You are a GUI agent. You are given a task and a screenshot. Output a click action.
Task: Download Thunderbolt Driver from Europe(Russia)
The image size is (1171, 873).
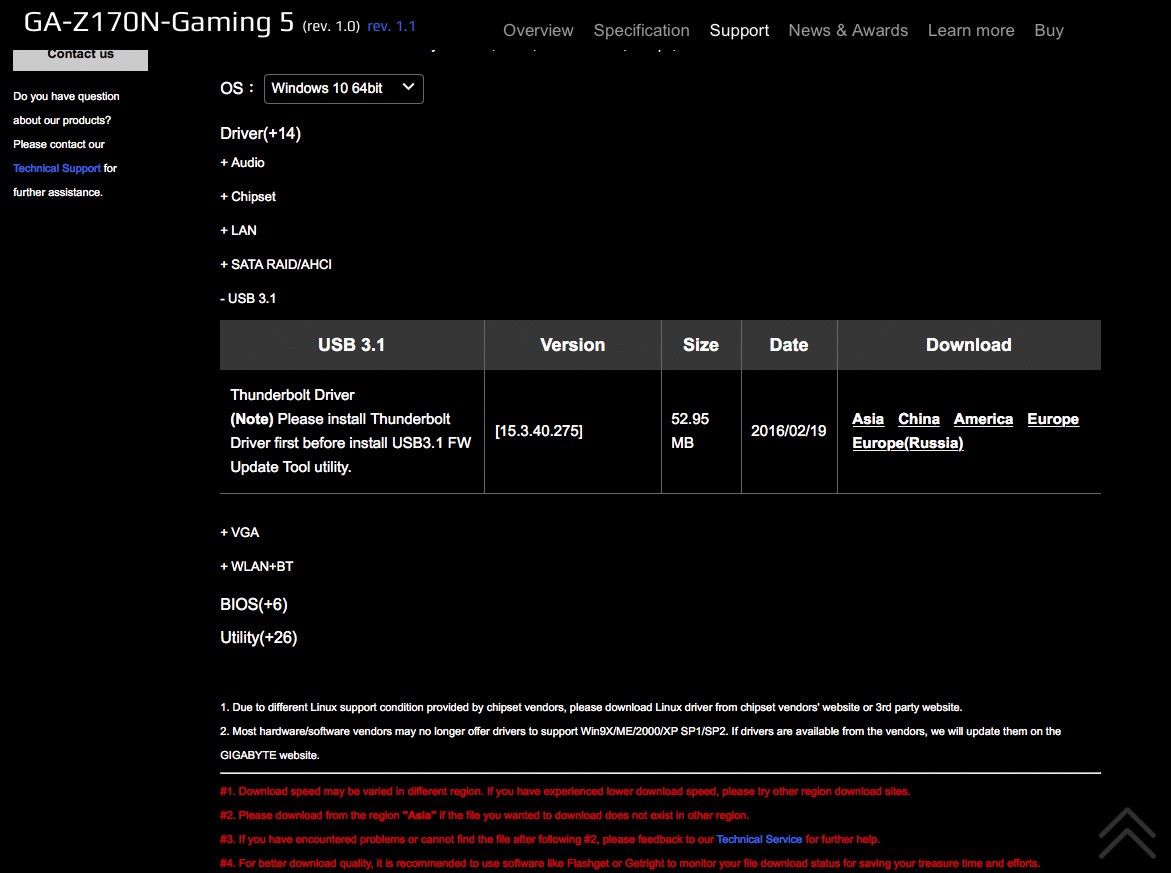coord(908,444)
